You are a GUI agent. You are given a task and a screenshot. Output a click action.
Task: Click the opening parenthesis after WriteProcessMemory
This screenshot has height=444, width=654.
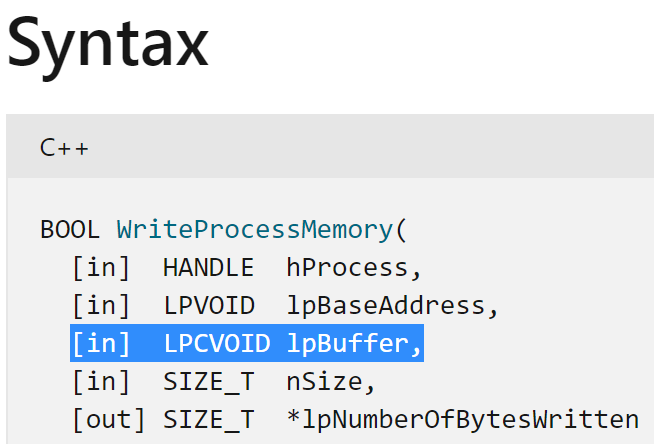coord(401,230)
